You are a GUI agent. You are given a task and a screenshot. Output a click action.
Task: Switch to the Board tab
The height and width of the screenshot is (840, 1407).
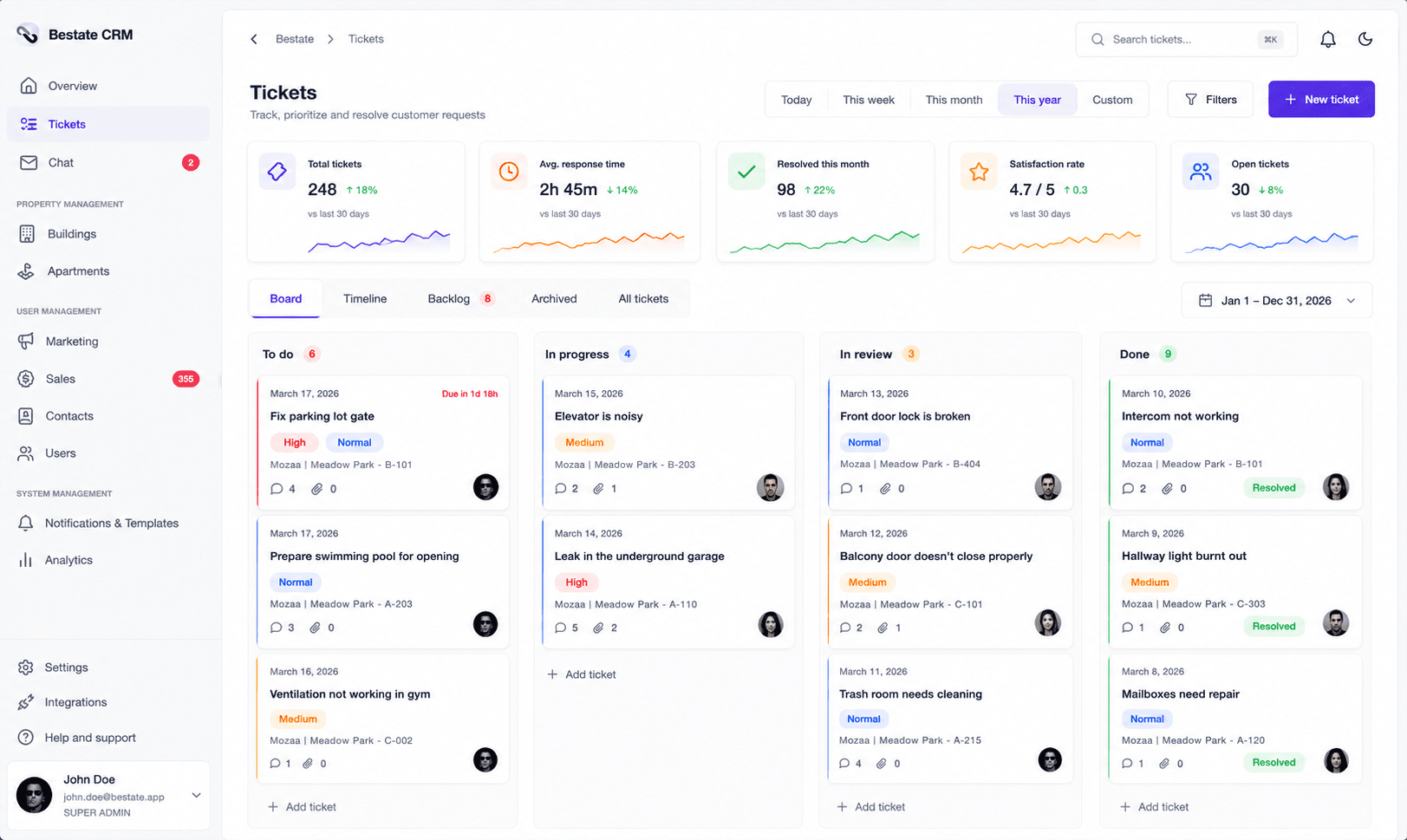pos(285,298)
